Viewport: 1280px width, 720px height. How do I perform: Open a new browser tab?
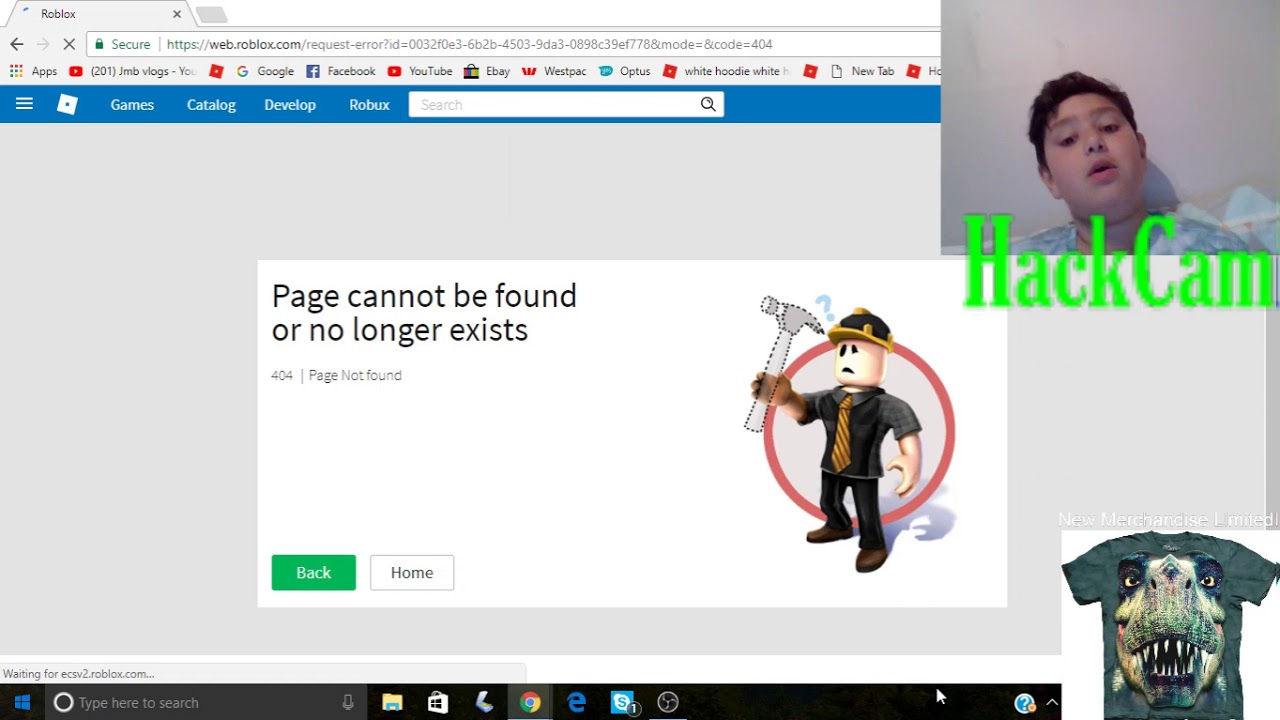tap(211, 14)
